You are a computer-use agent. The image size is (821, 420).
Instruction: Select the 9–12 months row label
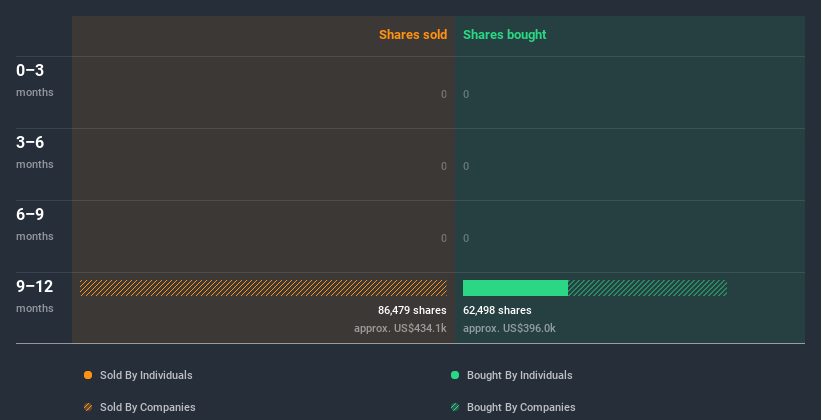tap(35, 296)
